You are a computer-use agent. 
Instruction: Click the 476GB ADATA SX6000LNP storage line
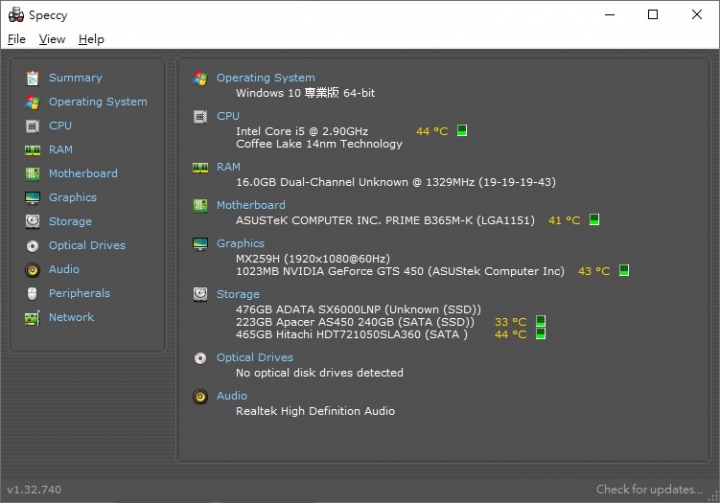(359, 309)
